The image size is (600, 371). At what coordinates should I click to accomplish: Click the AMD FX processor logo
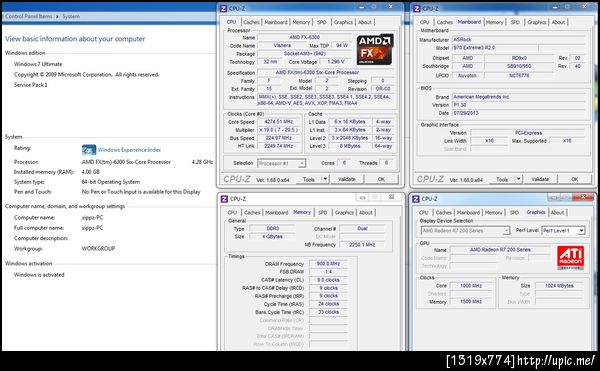click(375, 50)
